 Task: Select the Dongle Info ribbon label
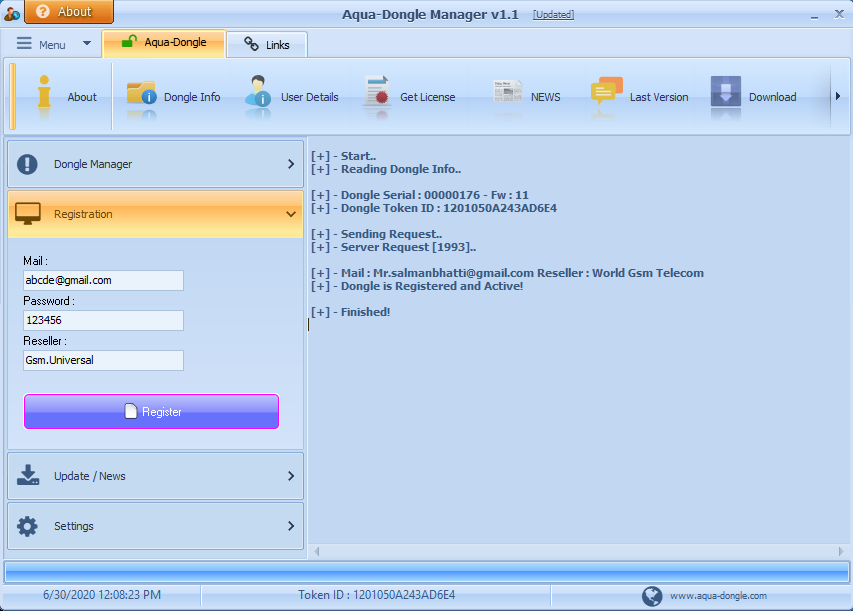pos(192,97)
